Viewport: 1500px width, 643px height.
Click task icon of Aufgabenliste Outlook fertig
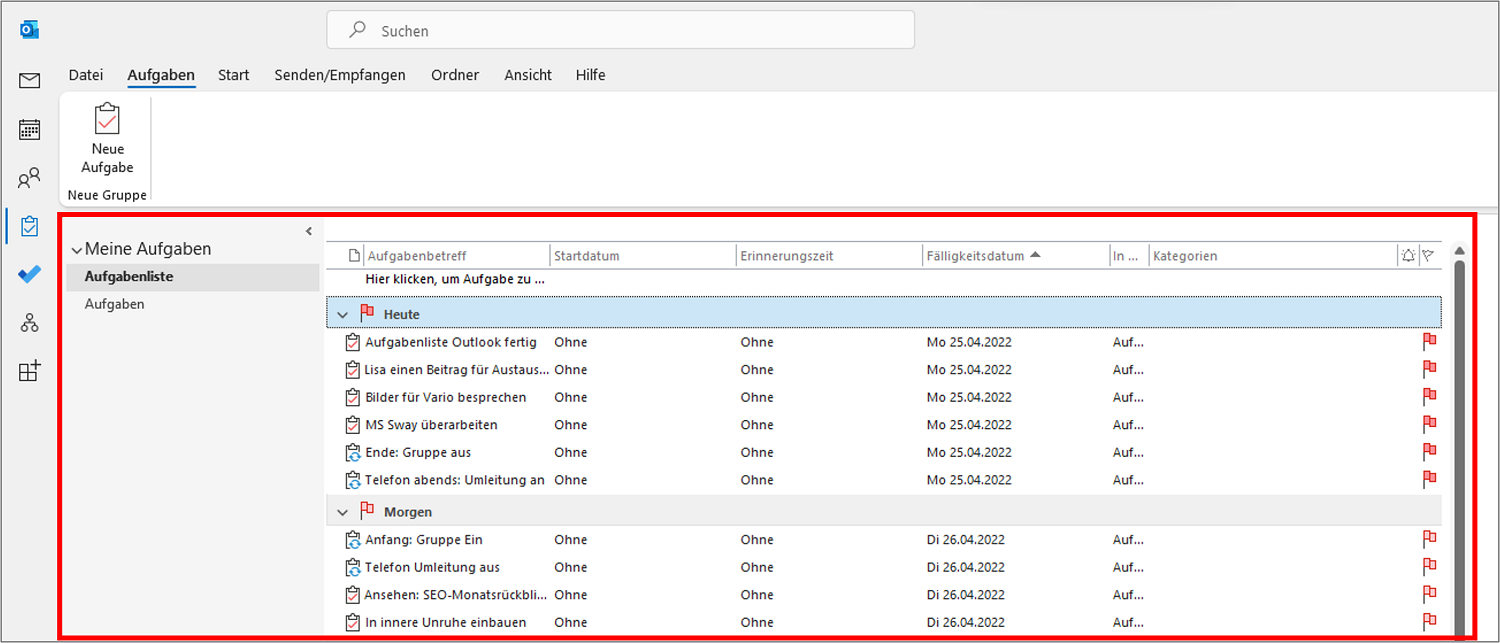pyautogui.click(x=352, y=342)
